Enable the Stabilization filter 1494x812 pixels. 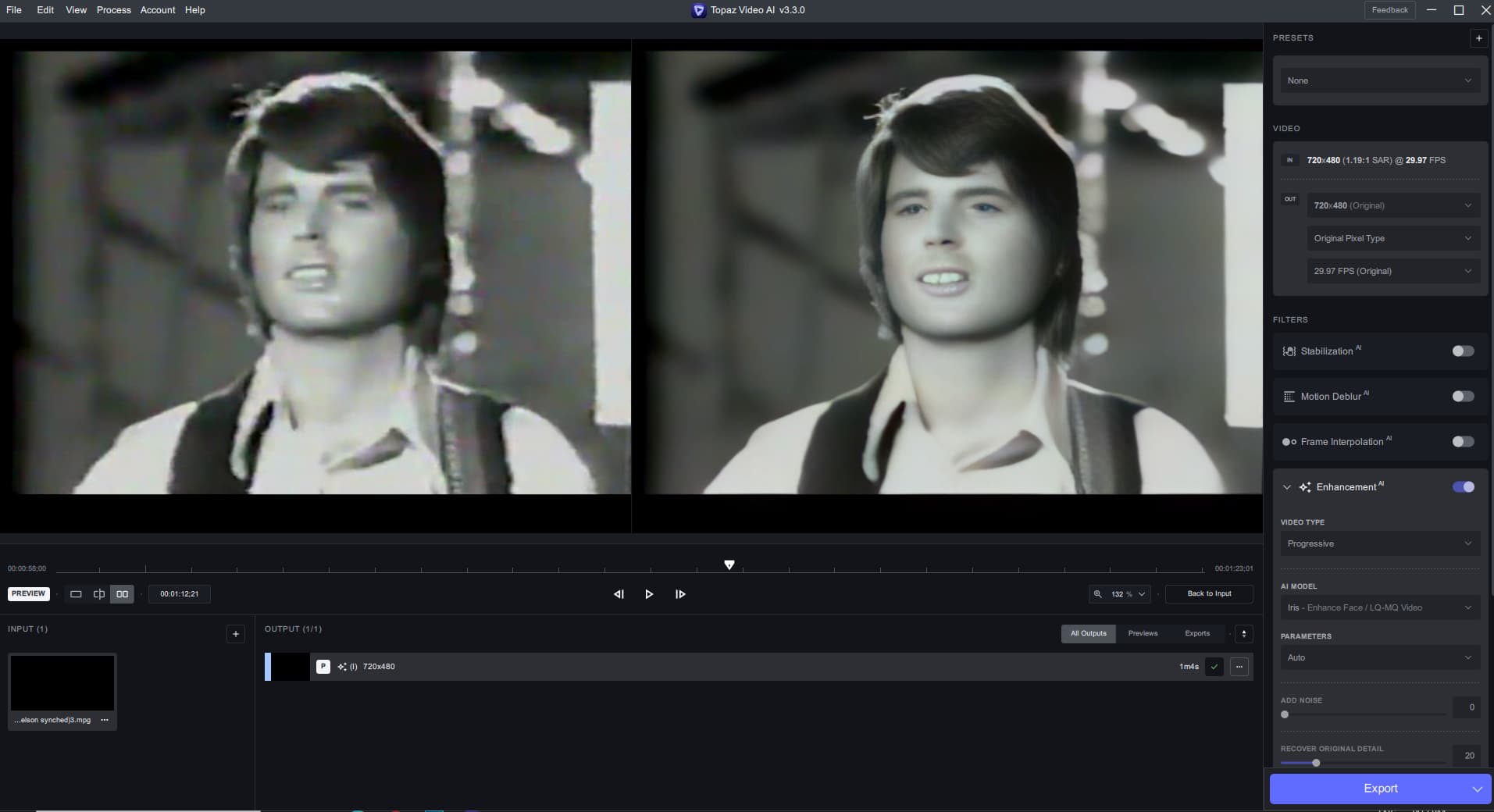1462,351
